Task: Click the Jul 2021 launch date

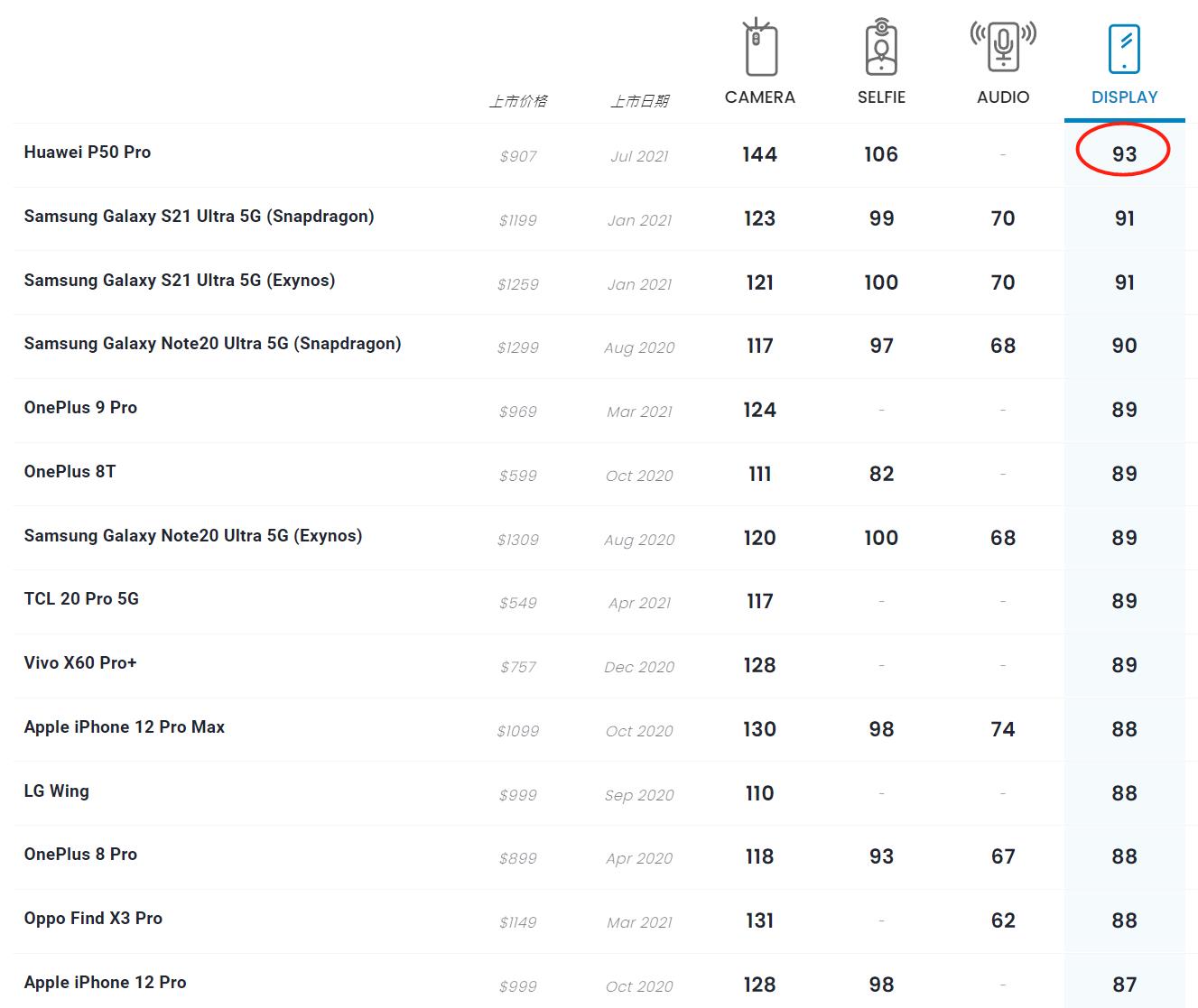Action: (639, 156)
